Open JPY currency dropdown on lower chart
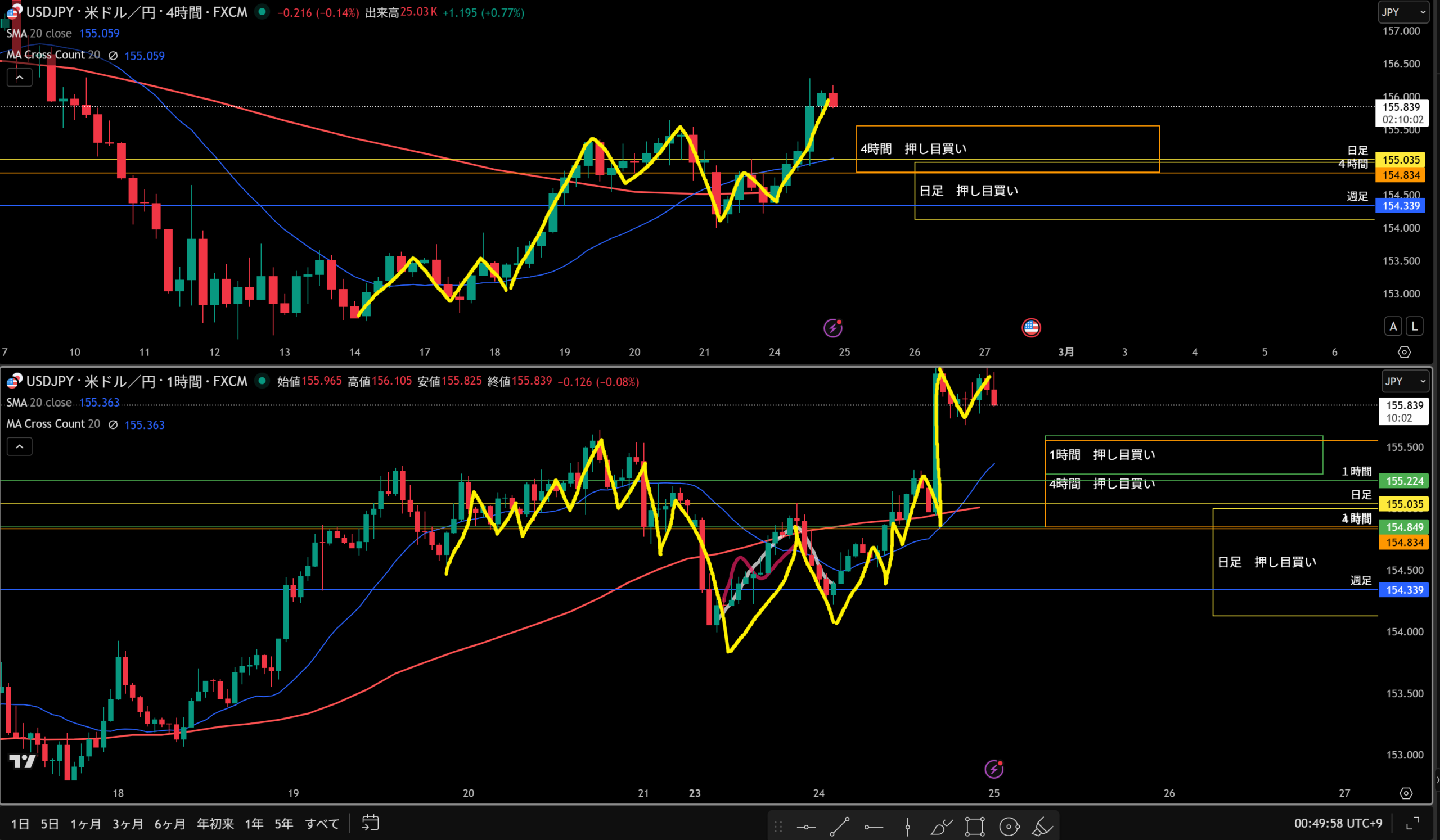Viewport: 1440px width, 840px height. tap(1405, 381)
